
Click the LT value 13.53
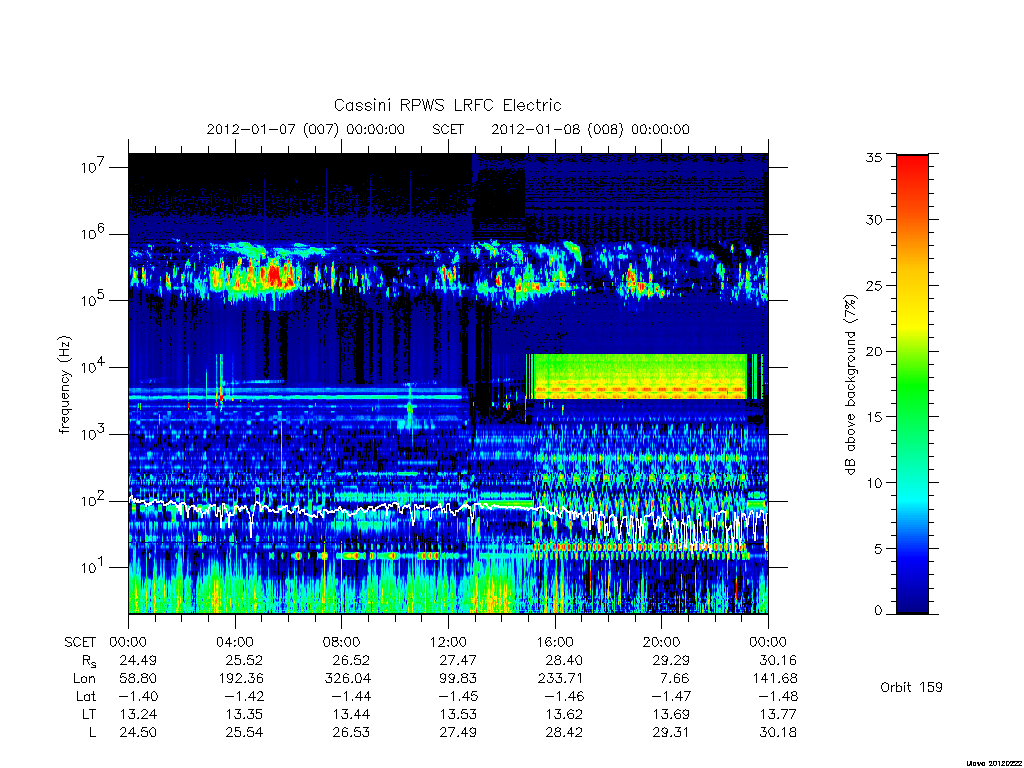[x=458, y=714]
